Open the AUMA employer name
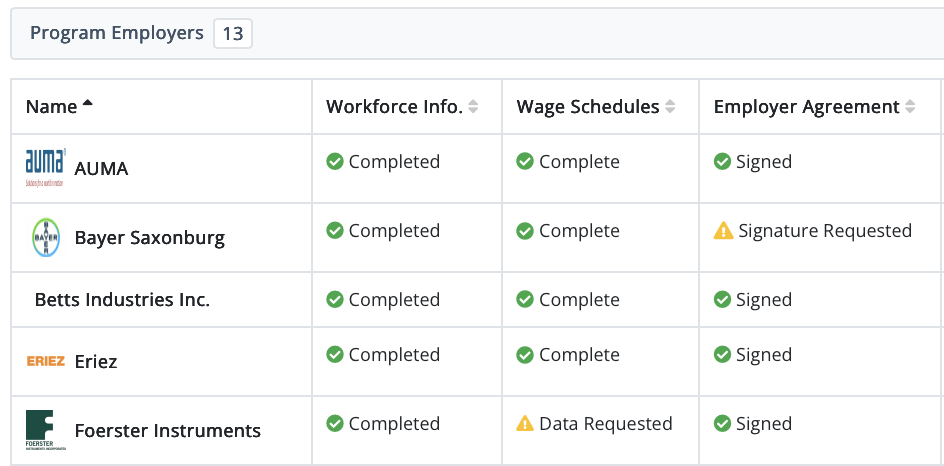Viewport: 944px width, 466px height. (x=101, y=169)
